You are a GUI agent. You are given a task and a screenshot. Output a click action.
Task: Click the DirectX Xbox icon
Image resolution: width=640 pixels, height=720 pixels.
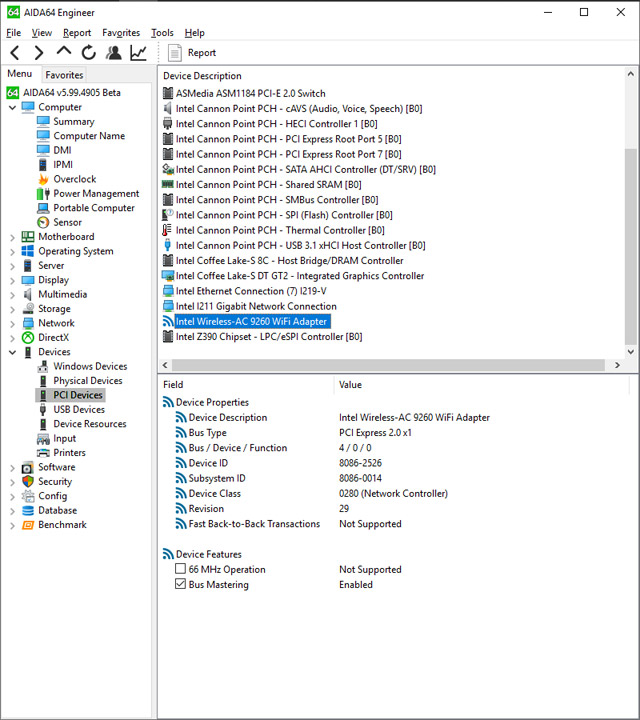coord(28,338)
